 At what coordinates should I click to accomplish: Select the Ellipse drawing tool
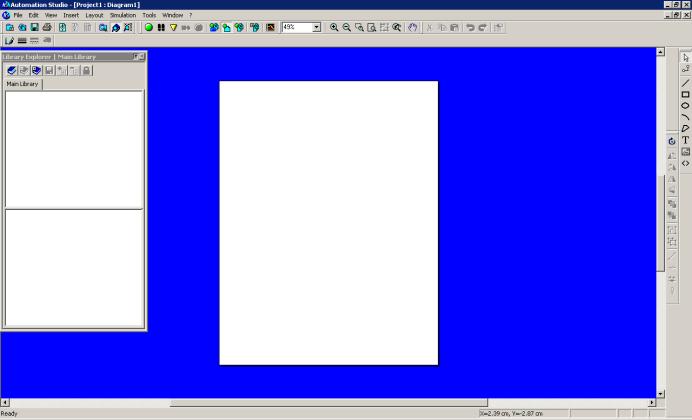coord(685,106)
